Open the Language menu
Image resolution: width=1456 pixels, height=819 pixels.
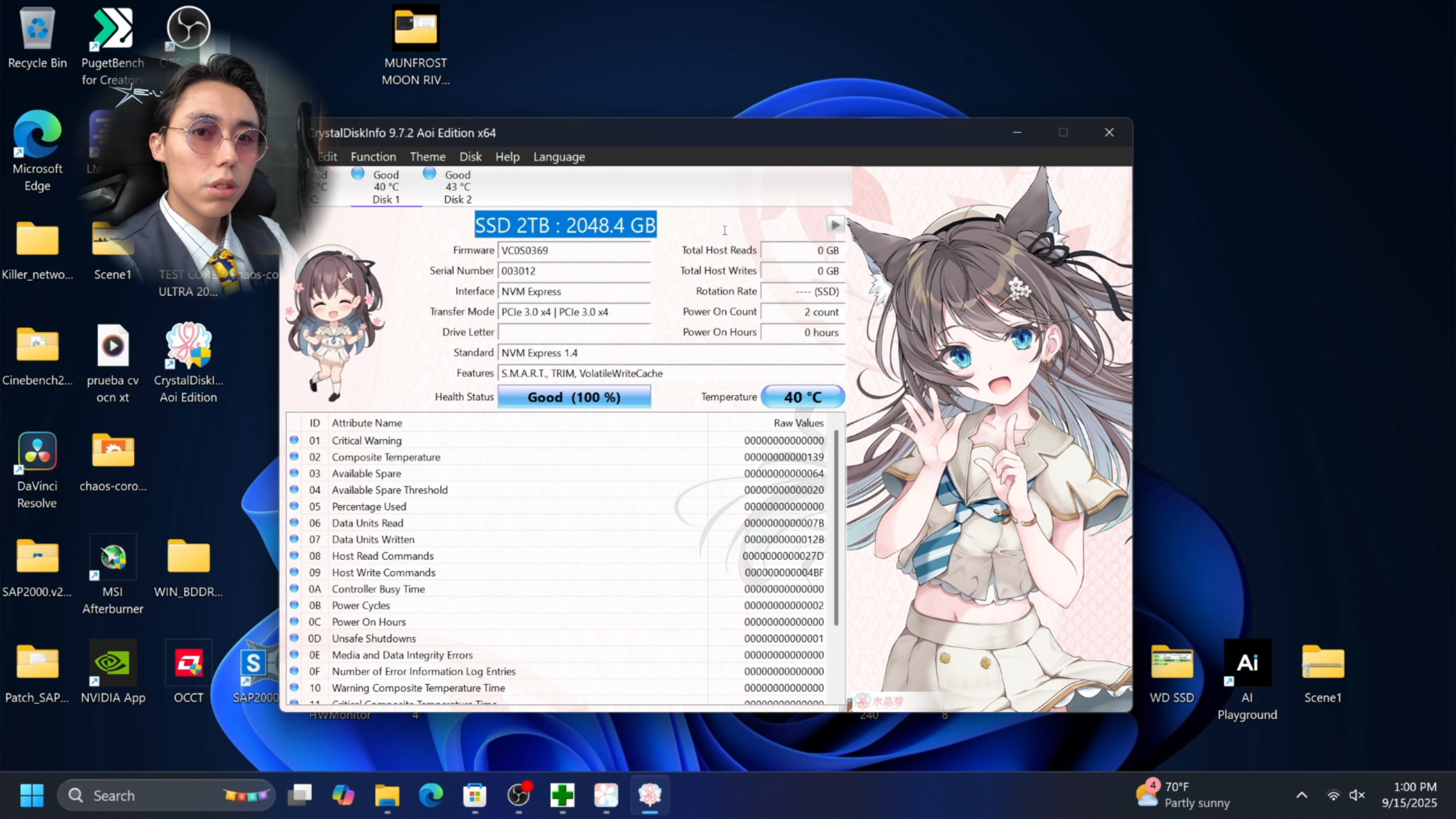click(559, 157)
